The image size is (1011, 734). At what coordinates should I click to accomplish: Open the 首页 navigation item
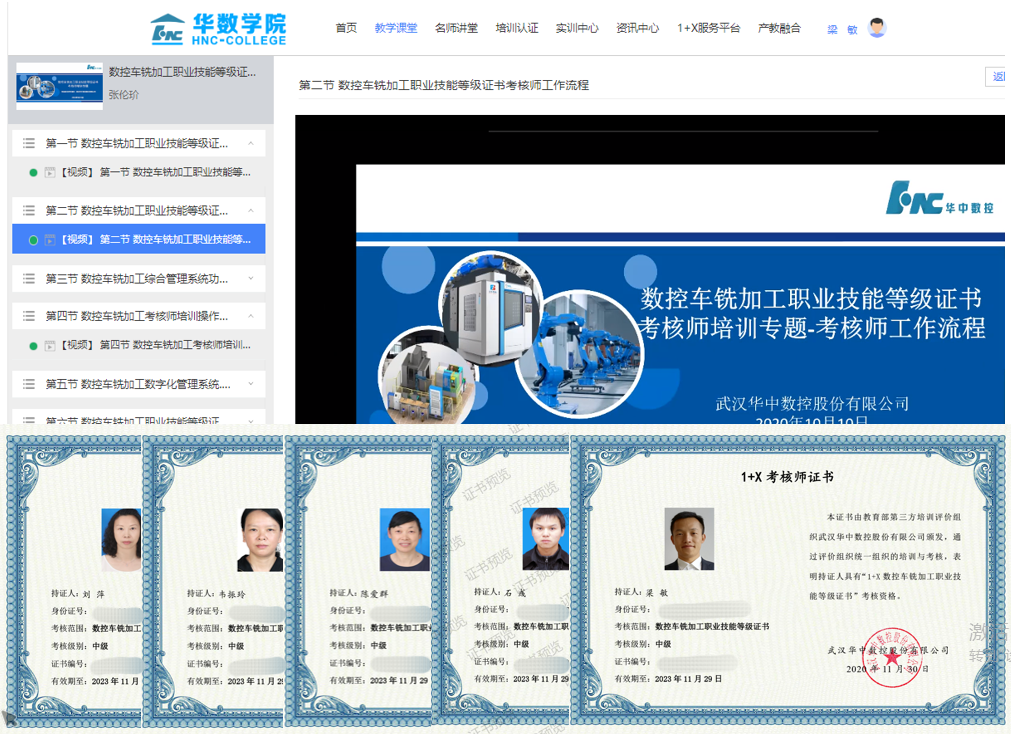pos(346,28)
